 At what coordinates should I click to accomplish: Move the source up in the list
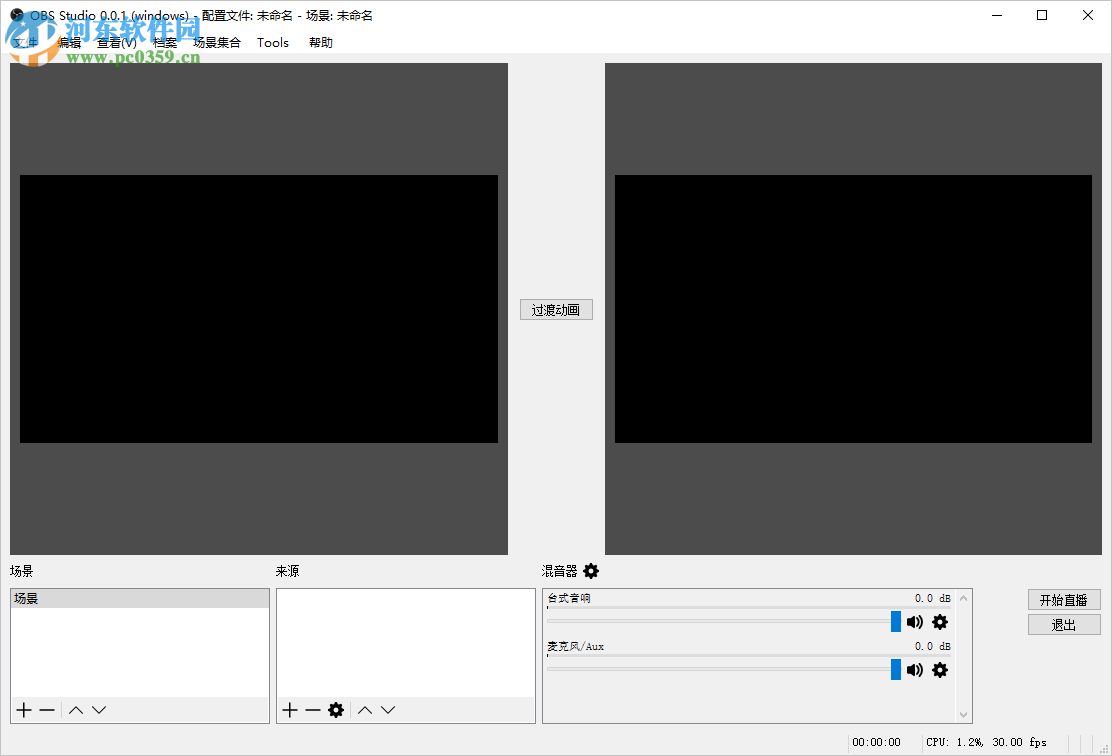click(x=365, y=710)
